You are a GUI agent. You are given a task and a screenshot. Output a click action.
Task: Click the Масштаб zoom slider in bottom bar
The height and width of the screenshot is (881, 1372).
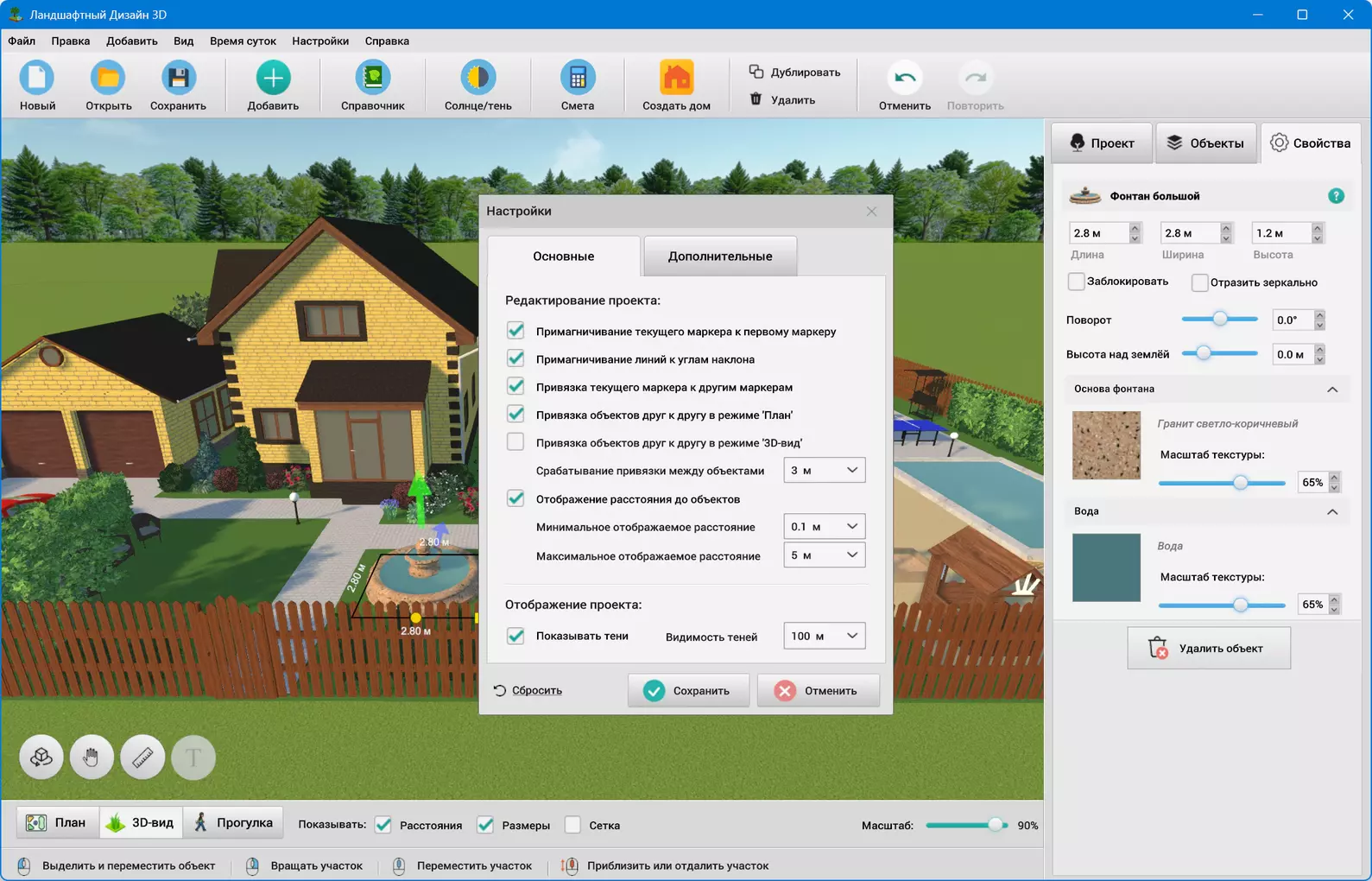tap(966, 825)
